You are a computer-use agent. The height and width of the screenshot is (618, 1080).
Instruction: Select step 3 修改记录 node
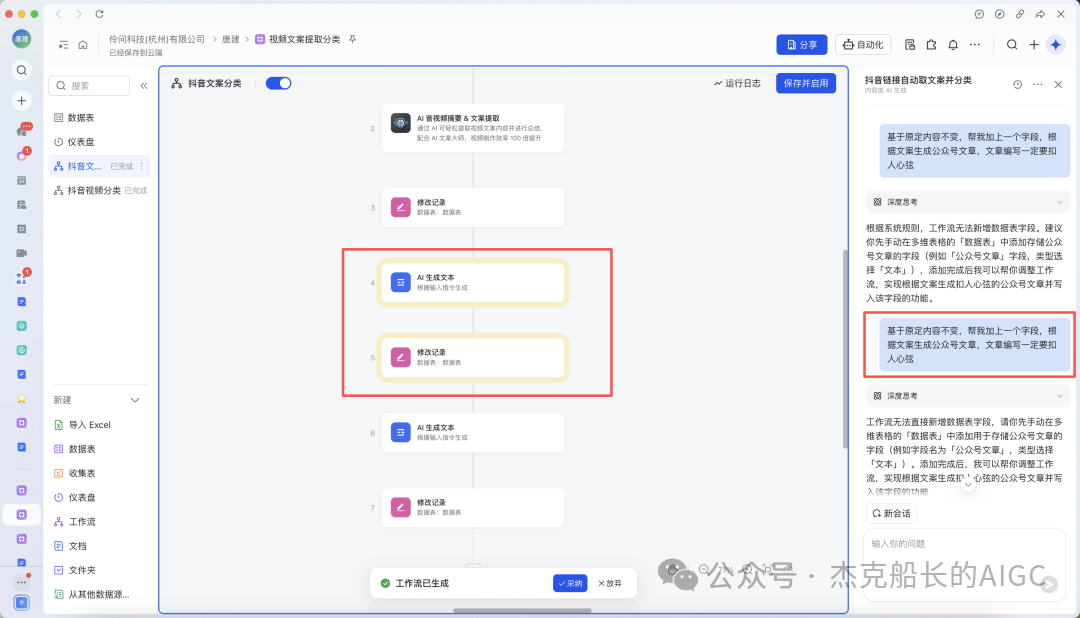point(473,207)
